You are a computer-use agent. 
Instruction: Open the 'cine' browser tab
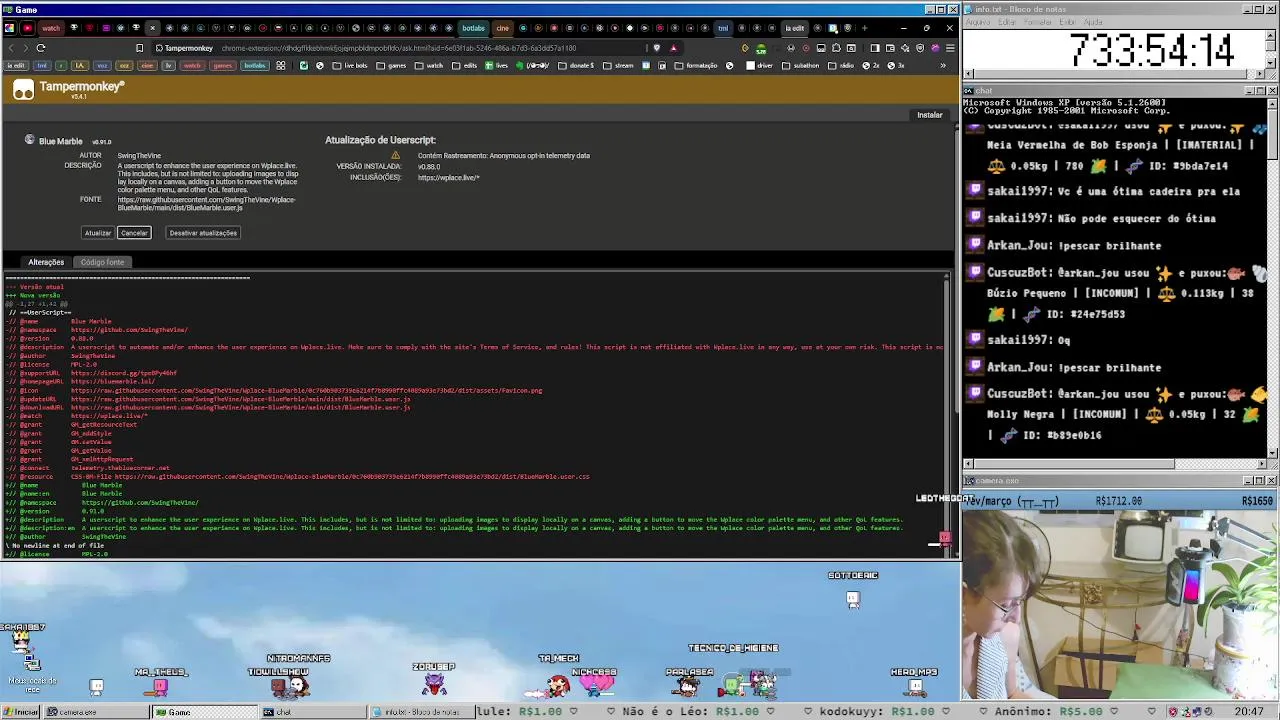point(503,28)
